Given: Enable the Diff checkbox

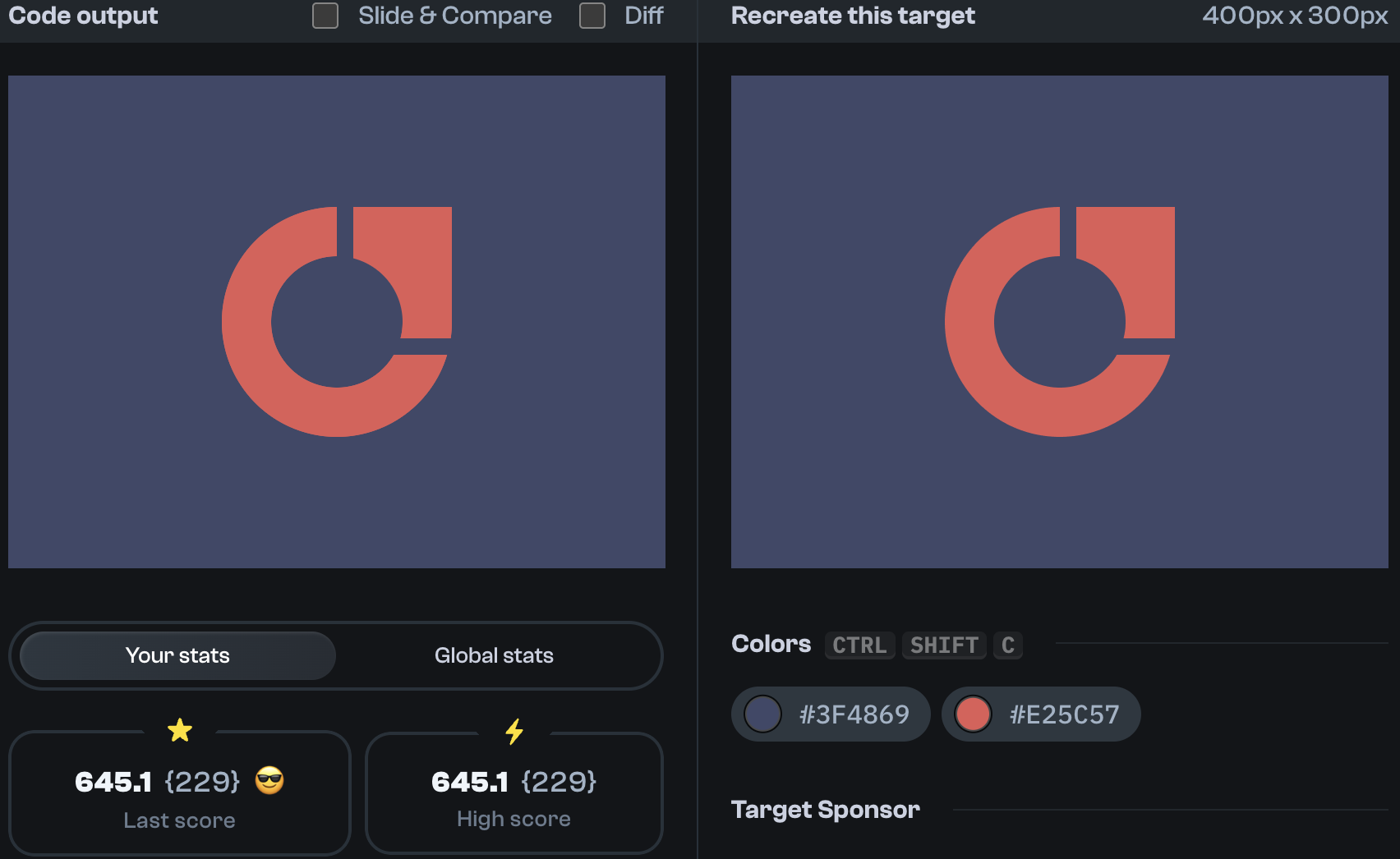Looking at the screenshot, I should [x=592, y=16].
